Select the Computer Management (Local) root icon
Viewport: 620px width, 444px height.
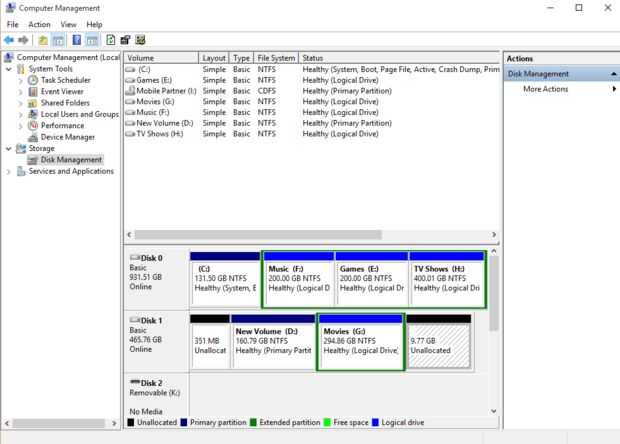(9, 57)
